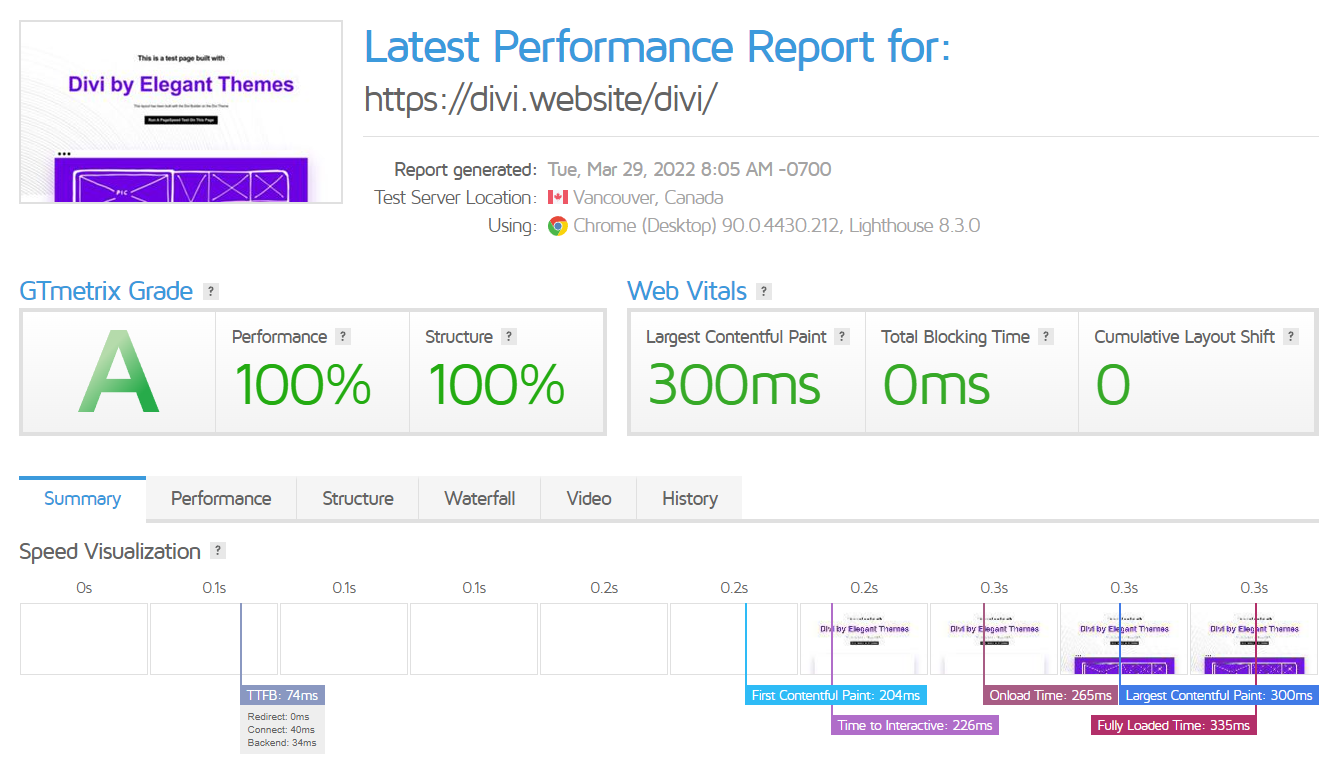
Task: Click help icon beside Cumulative Layout Shift
Action: click(x=1291, y=337)
